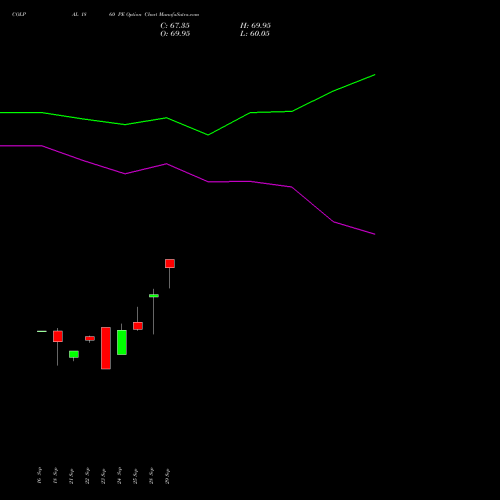Select the green candle above 24 Sep

click(x=122, y=342)
